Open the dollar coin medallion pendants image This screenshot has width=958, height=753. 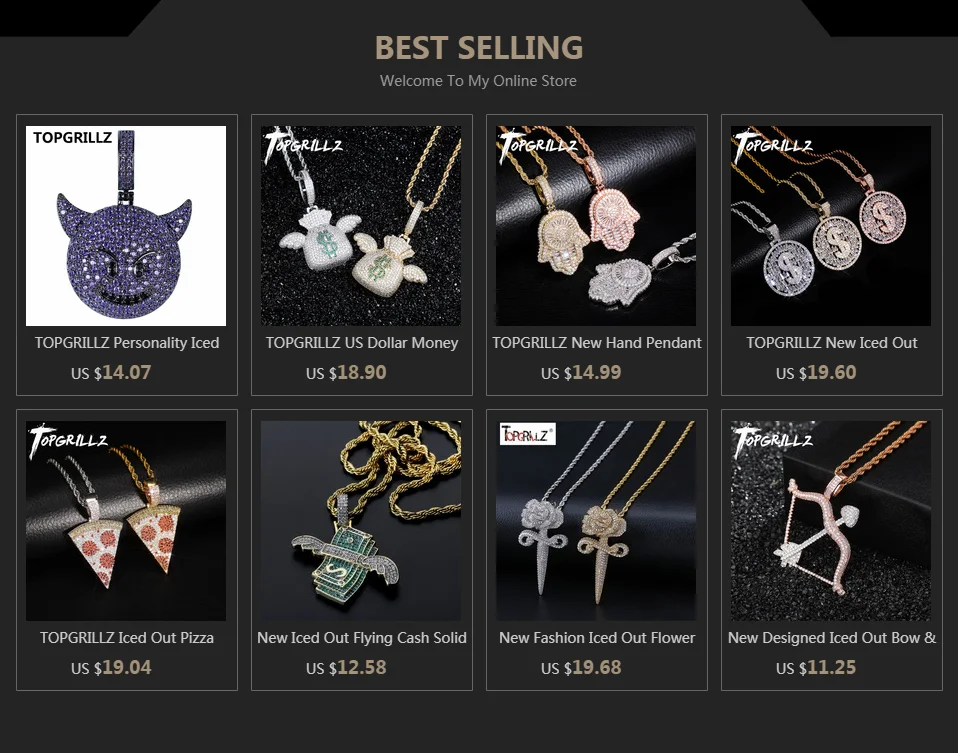(831, 226)
